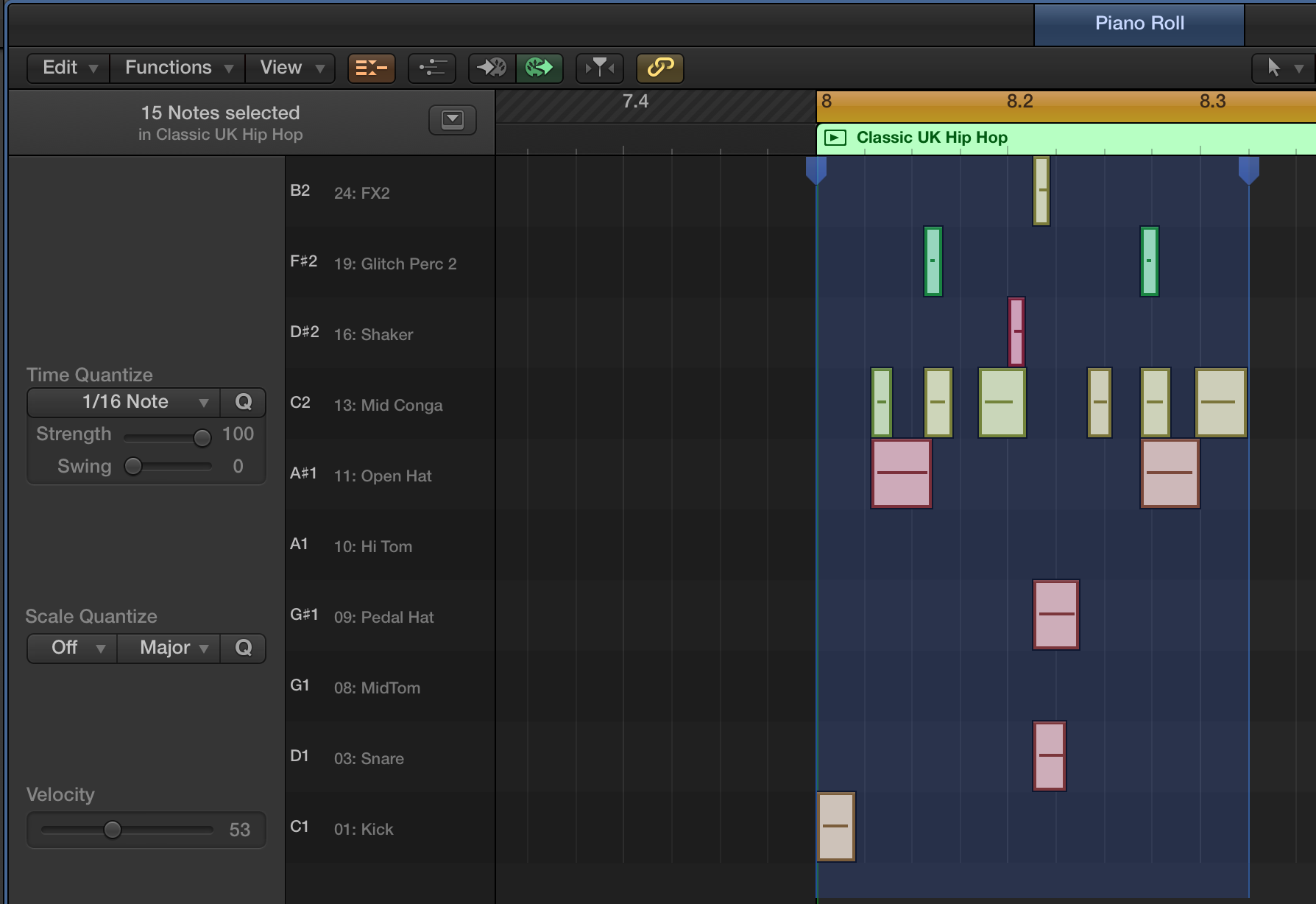Click the left blue cycle locator marker

pyautogui.click(x=816, y=169)
